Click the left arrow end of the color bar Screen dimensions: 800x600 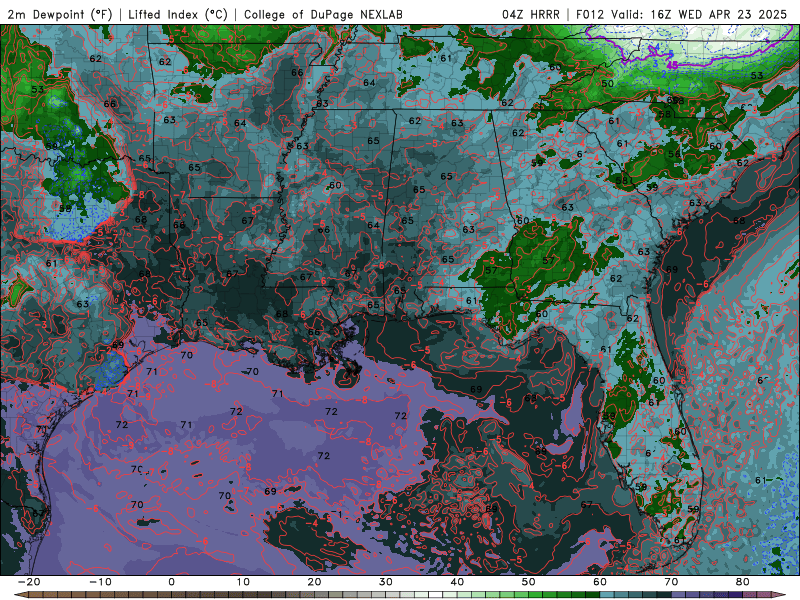coord(20,595)
